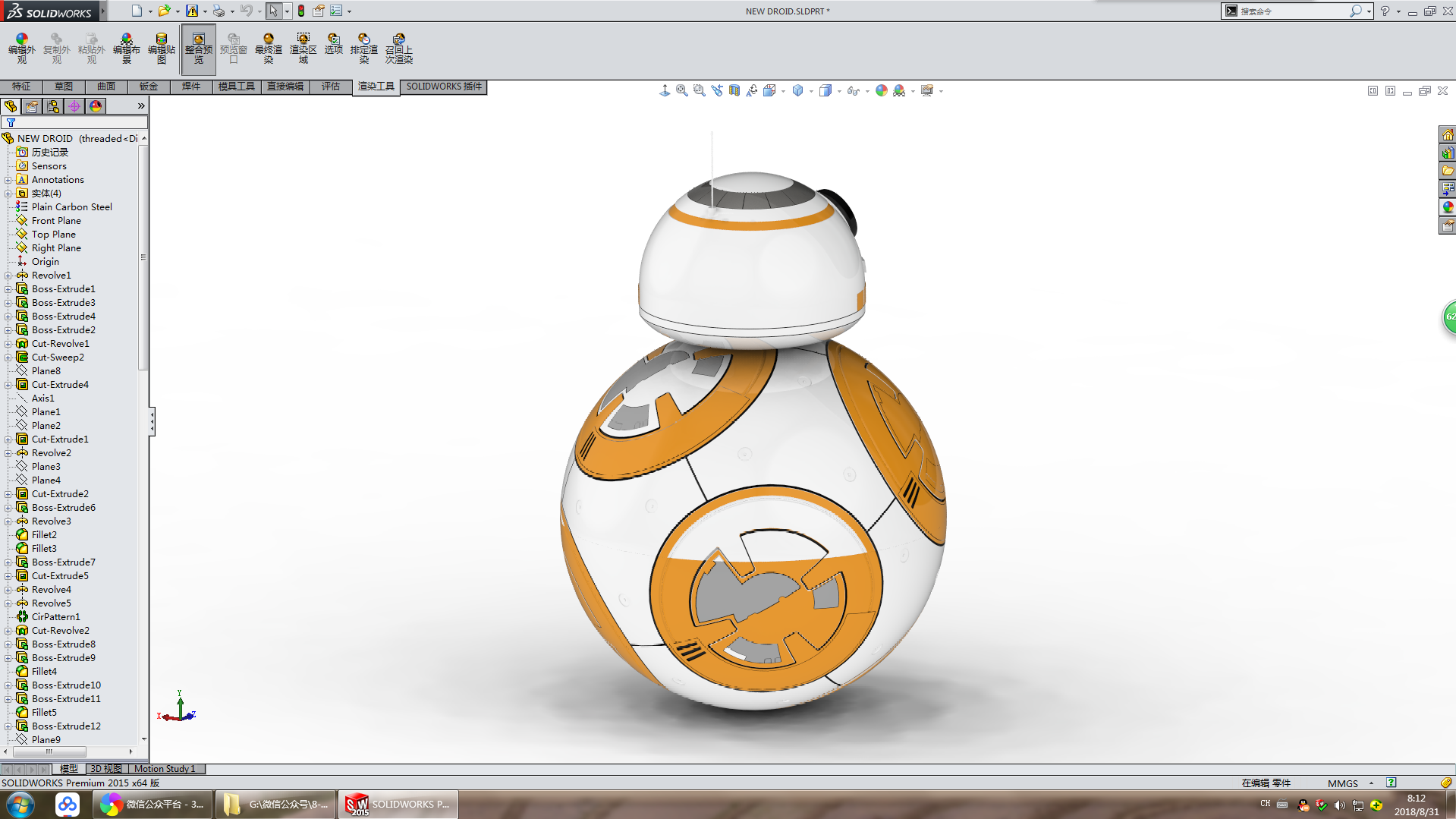
Task: Open the 最终渲染 (Final Render) tool
Action: coord(269,47)
